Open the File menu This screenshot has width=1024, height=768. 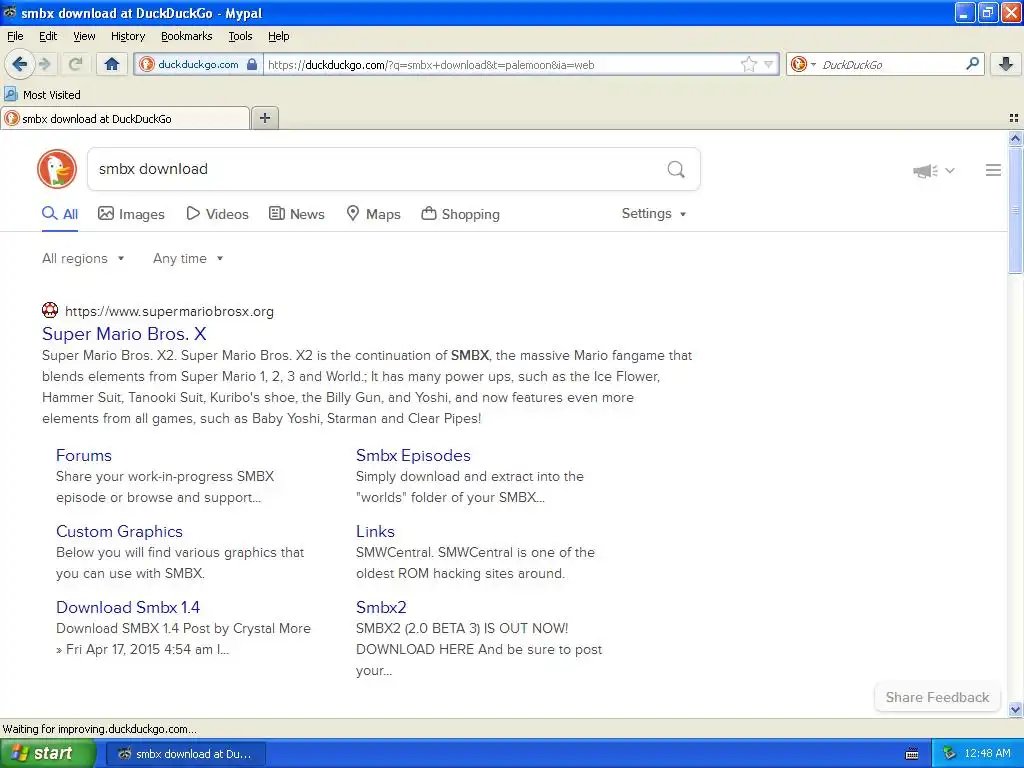coord(15,36)
